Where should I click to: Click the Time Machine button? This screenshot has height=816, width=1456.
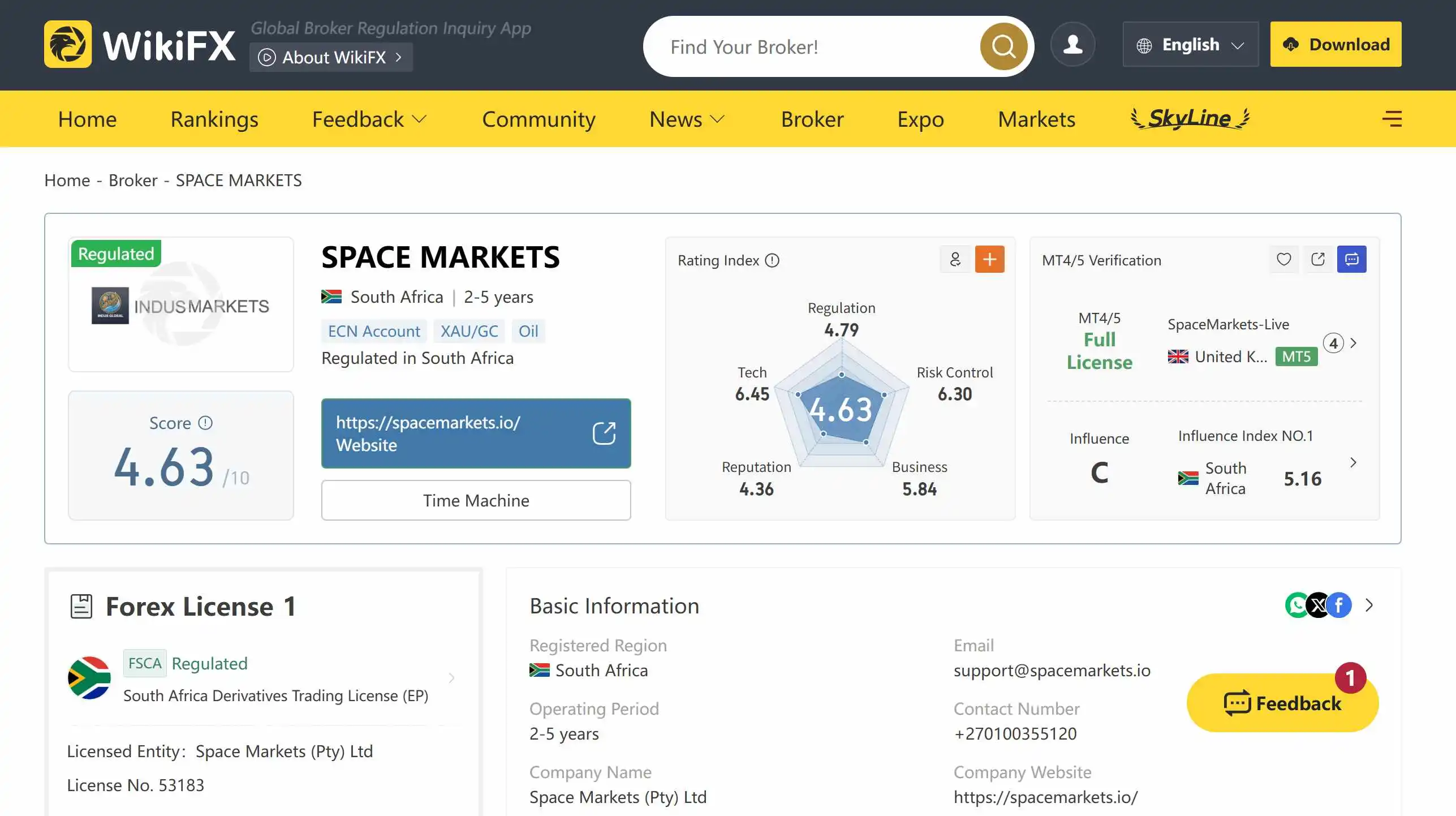[476, 500]
